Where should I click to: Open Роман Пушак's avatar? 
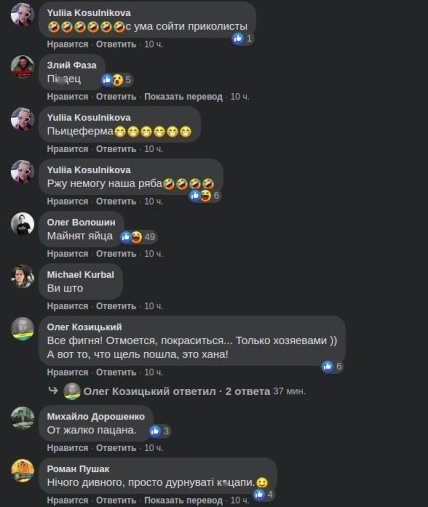[x=22, y=471]
